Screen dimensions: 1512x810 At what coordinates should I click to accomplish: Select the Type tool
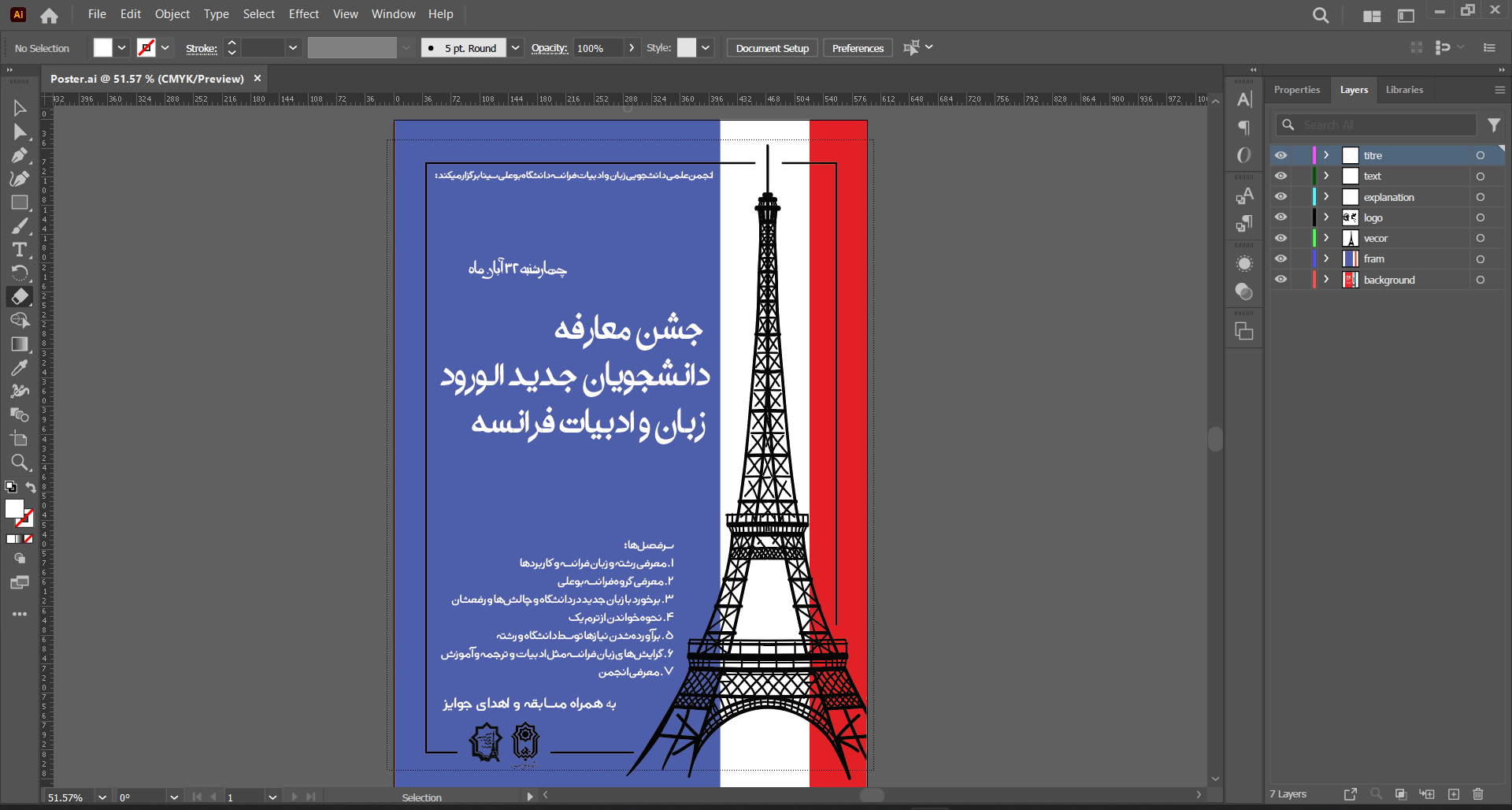tap(20, 250)
